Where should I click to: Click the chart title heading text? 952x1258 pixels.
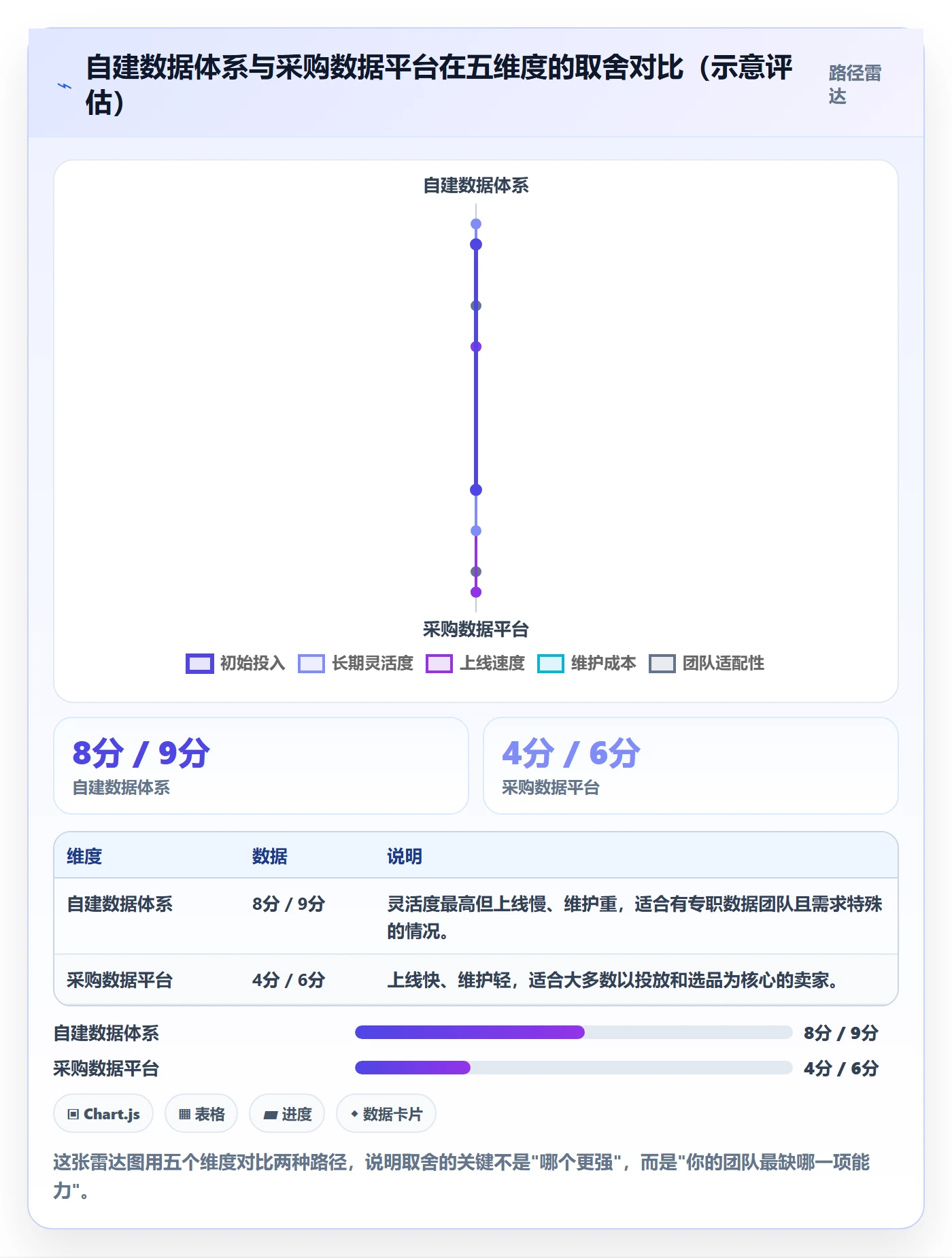[439, 85]
